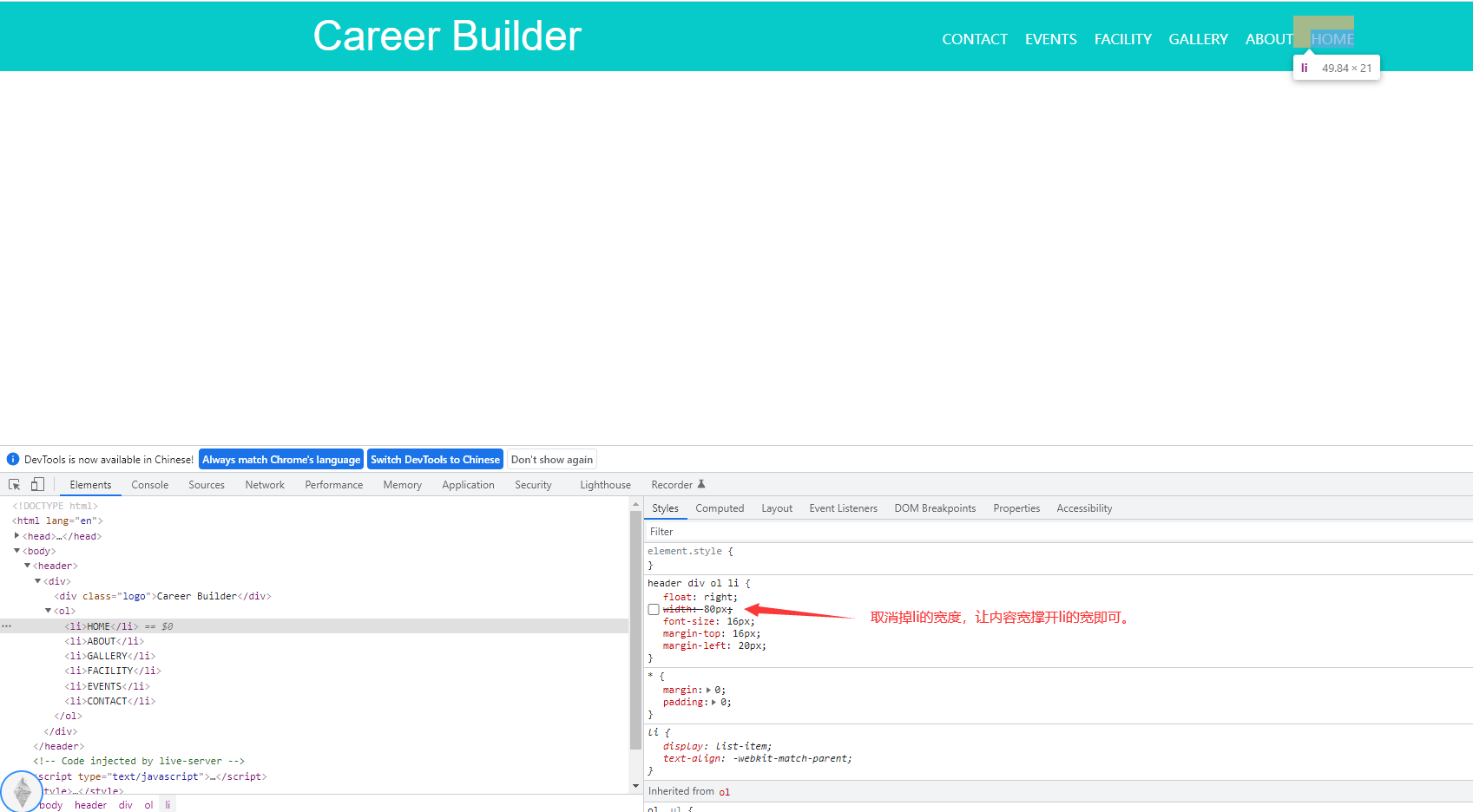
Task: Click Switch DevTools to Chinese button
Action: pos(435,460)
